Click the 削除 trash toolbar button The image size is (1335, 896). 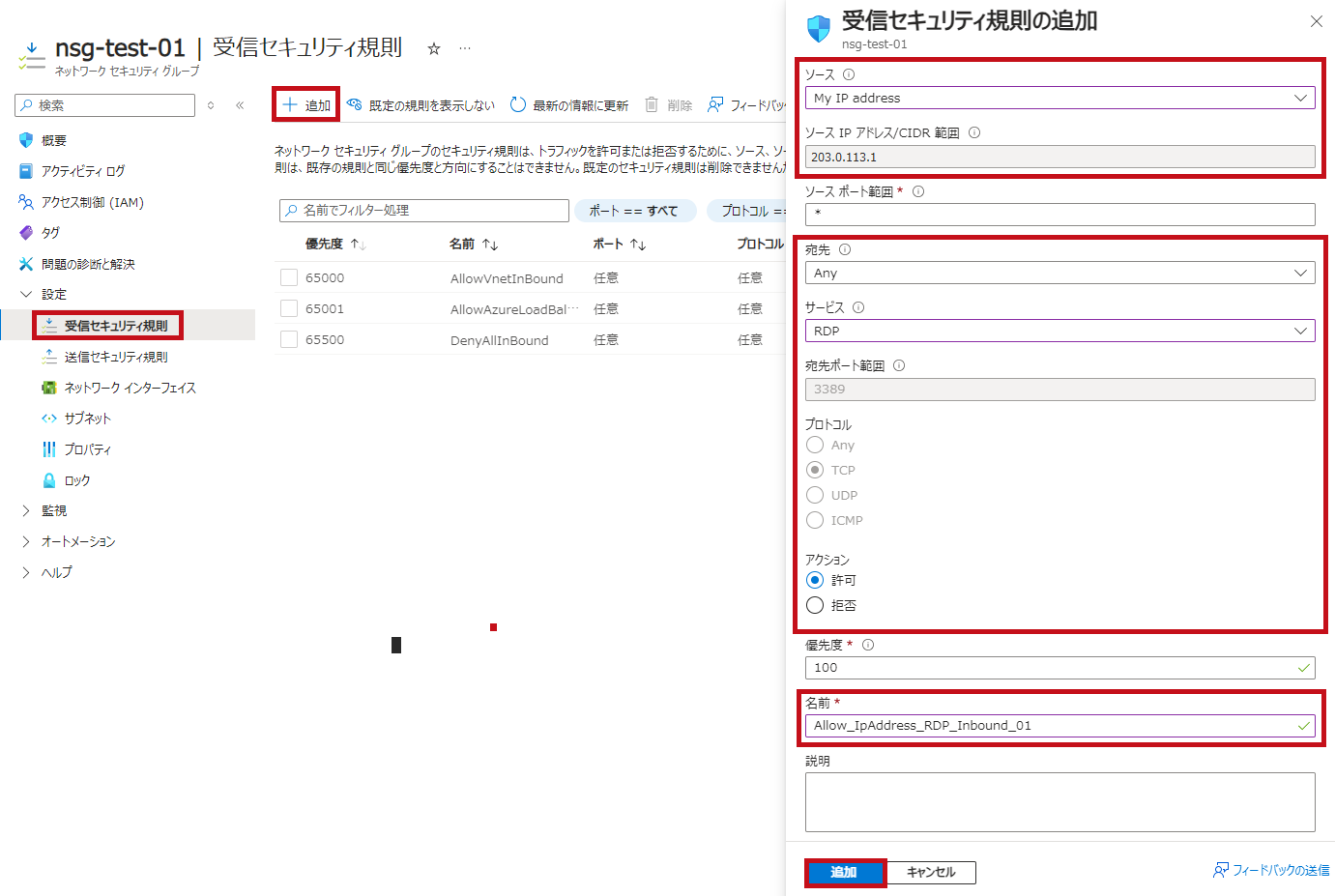669,105
